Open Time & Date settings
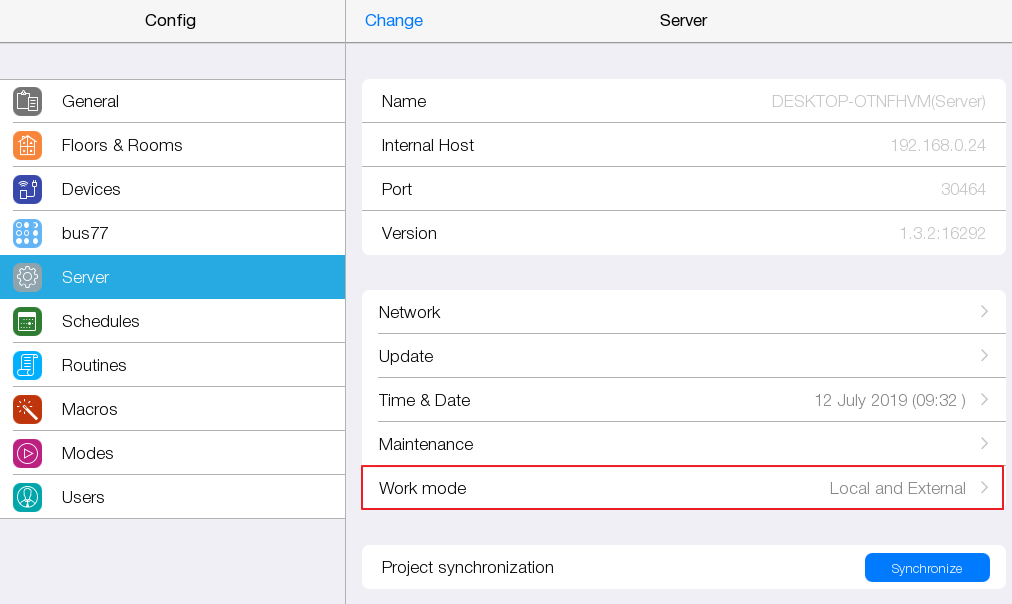Viewport: 1012px width, 604px height. tap(683, 400)
